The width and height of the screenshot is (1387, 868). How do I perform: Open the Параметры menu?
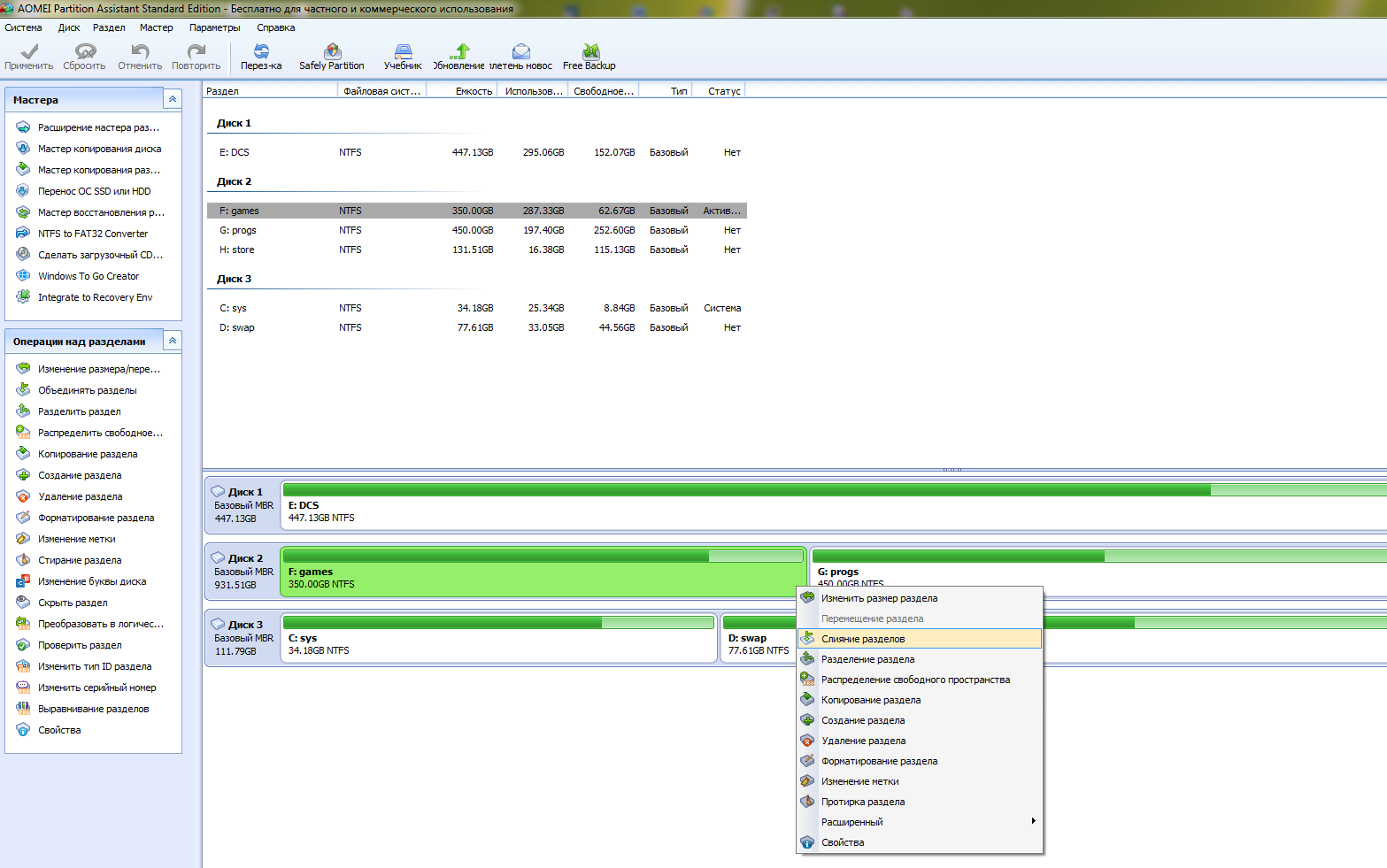click(214, 27)
